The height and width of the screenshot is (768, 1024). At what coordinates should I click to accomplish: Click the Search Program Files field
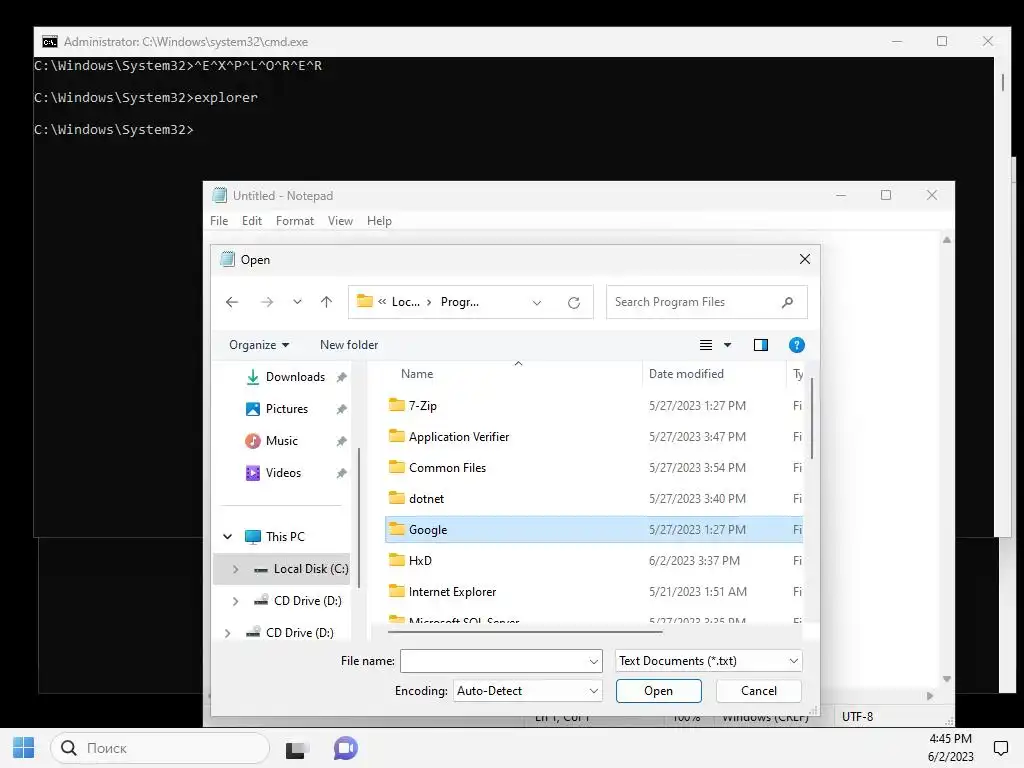click(707, 302)
